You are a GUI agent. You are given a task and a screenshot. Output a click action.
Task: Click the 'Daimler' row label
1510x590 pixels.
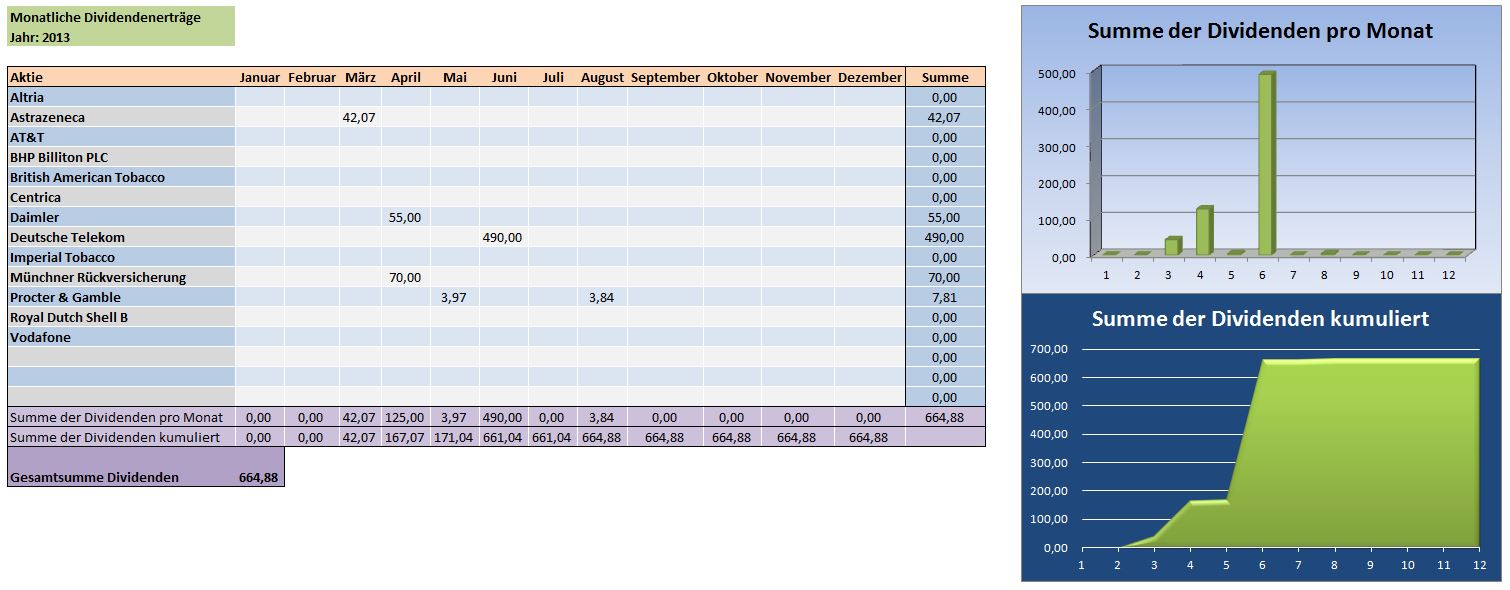click(121, 217)
